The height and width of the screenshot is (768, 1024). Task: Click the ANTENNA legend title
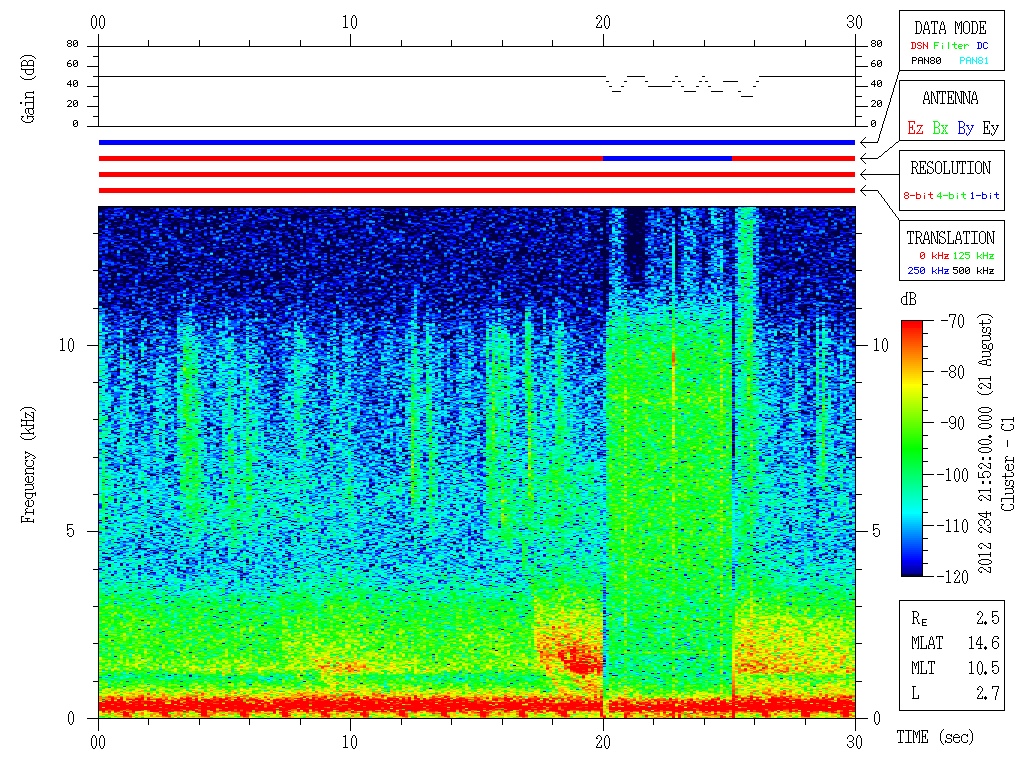pos(950,98)
